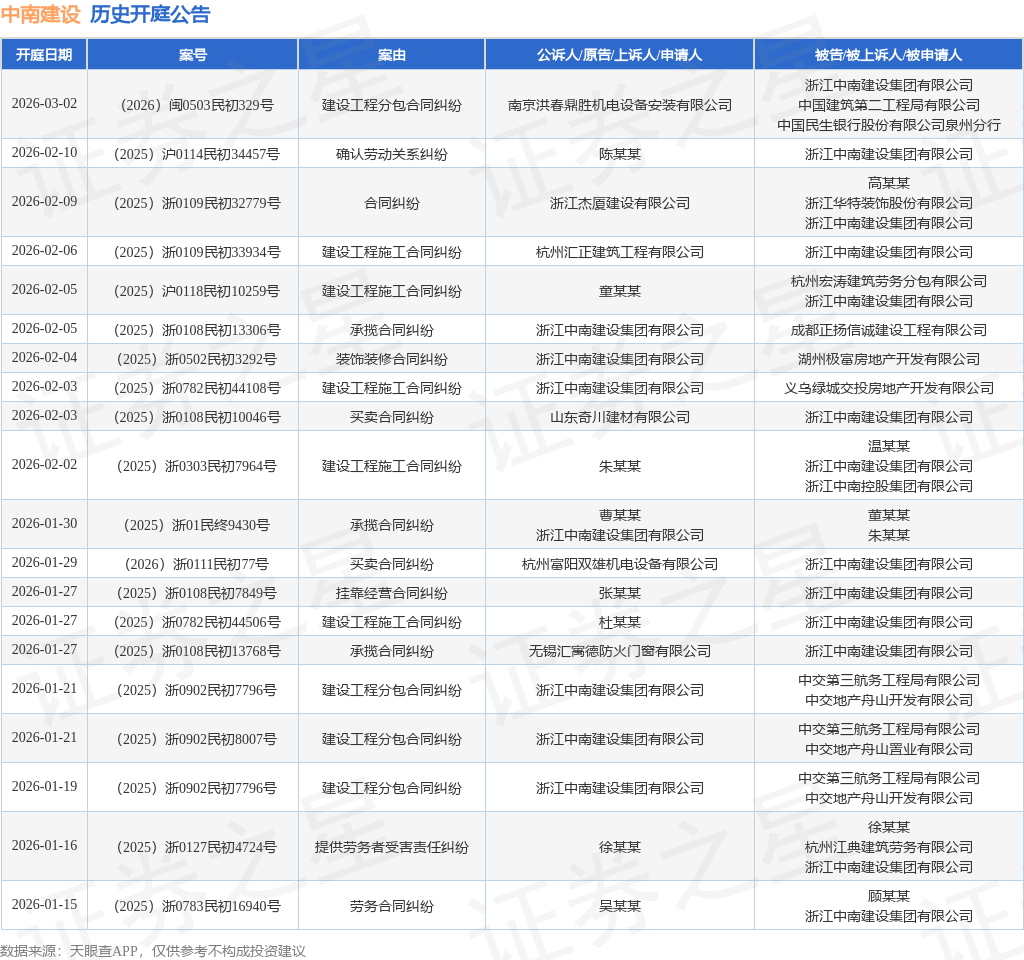Click the date 2026-02-10

click(44, 153)
